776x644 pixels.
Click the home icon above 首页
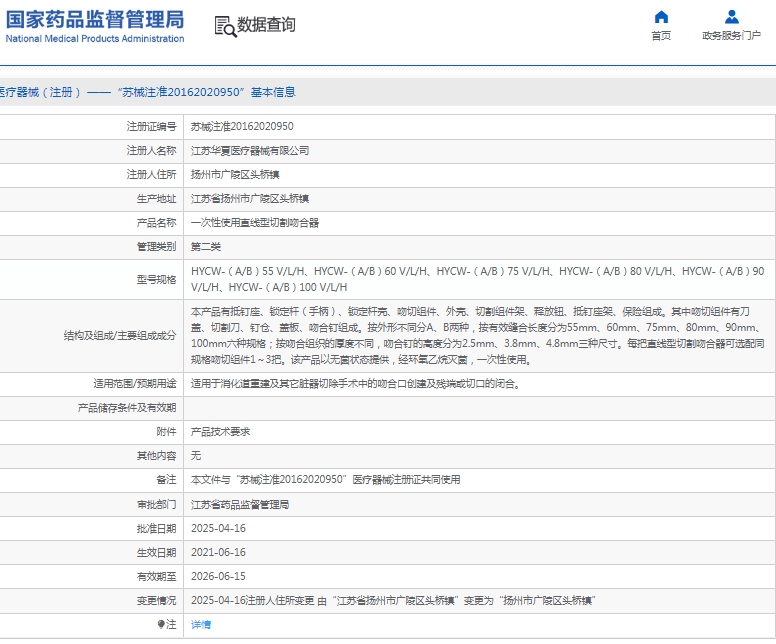click(x=661, y=17)
